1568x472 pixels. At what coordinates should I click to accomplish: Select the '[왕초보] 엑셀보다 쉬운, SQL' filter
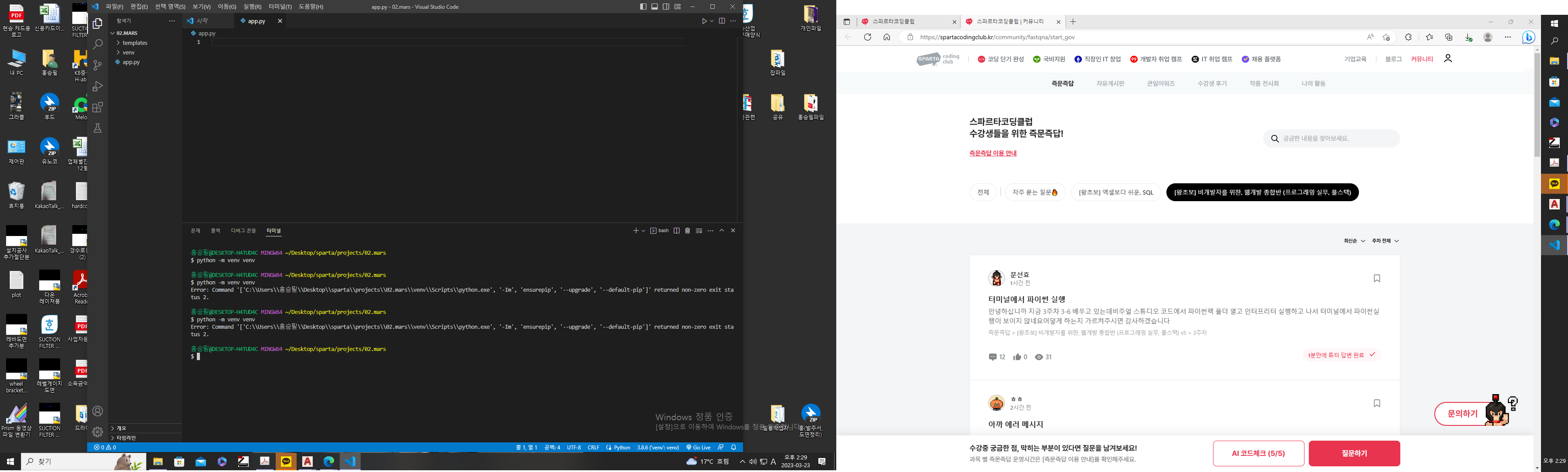point(1116,192)
